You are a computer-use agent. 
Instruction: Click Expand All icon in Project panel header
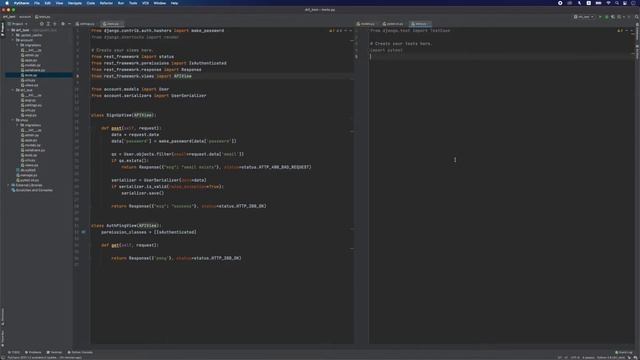pos(48,24)
